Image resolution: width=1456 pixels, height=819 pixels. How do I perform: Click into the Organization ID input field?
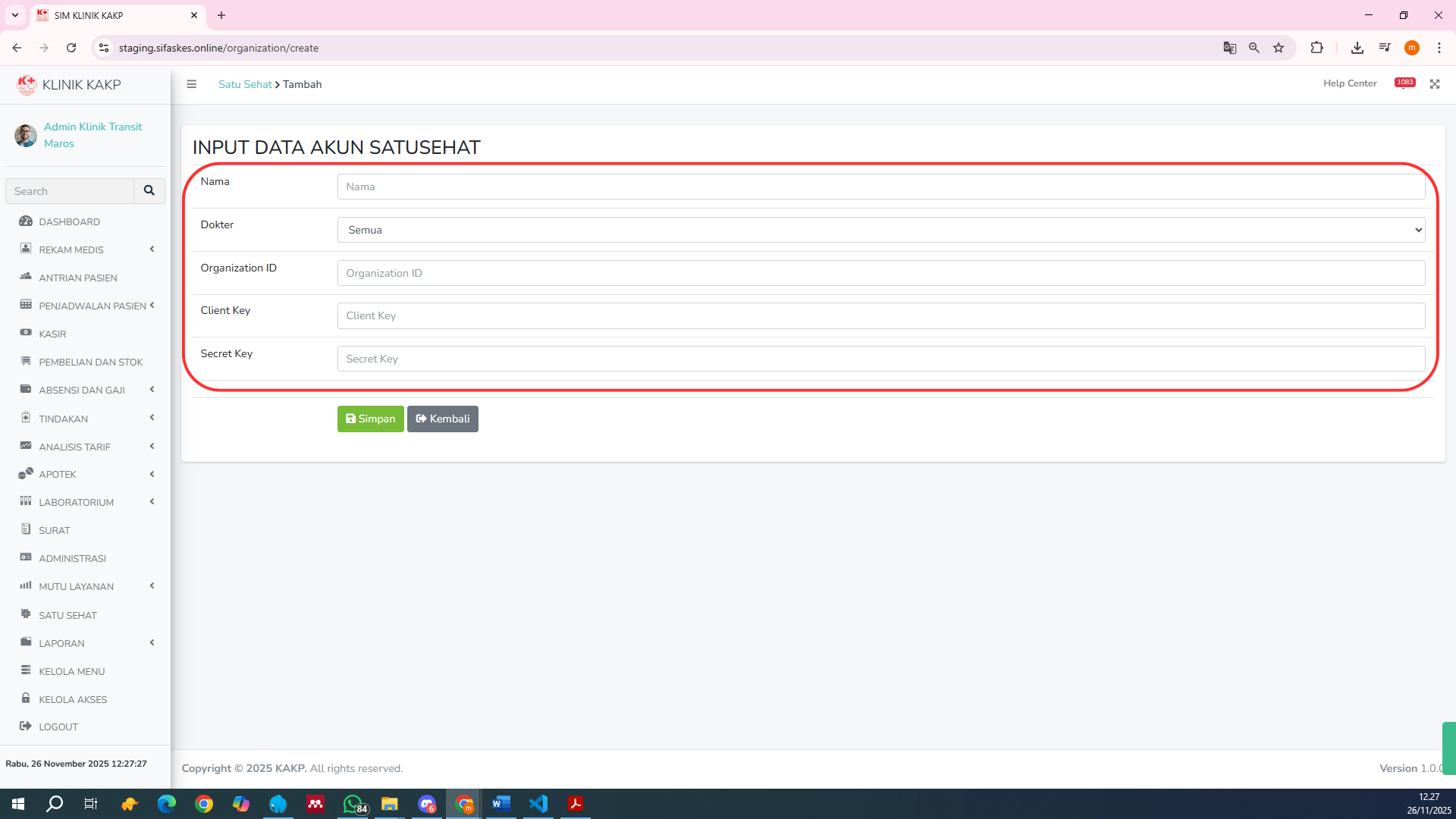click(880, 273)
